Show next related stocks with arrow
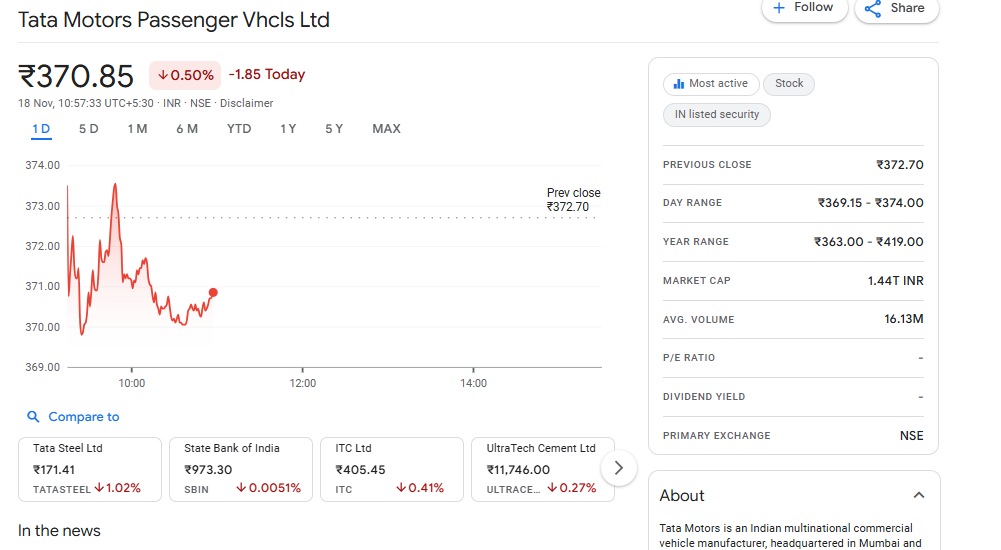Screen dimensions: 1001x550 [619, 467]
